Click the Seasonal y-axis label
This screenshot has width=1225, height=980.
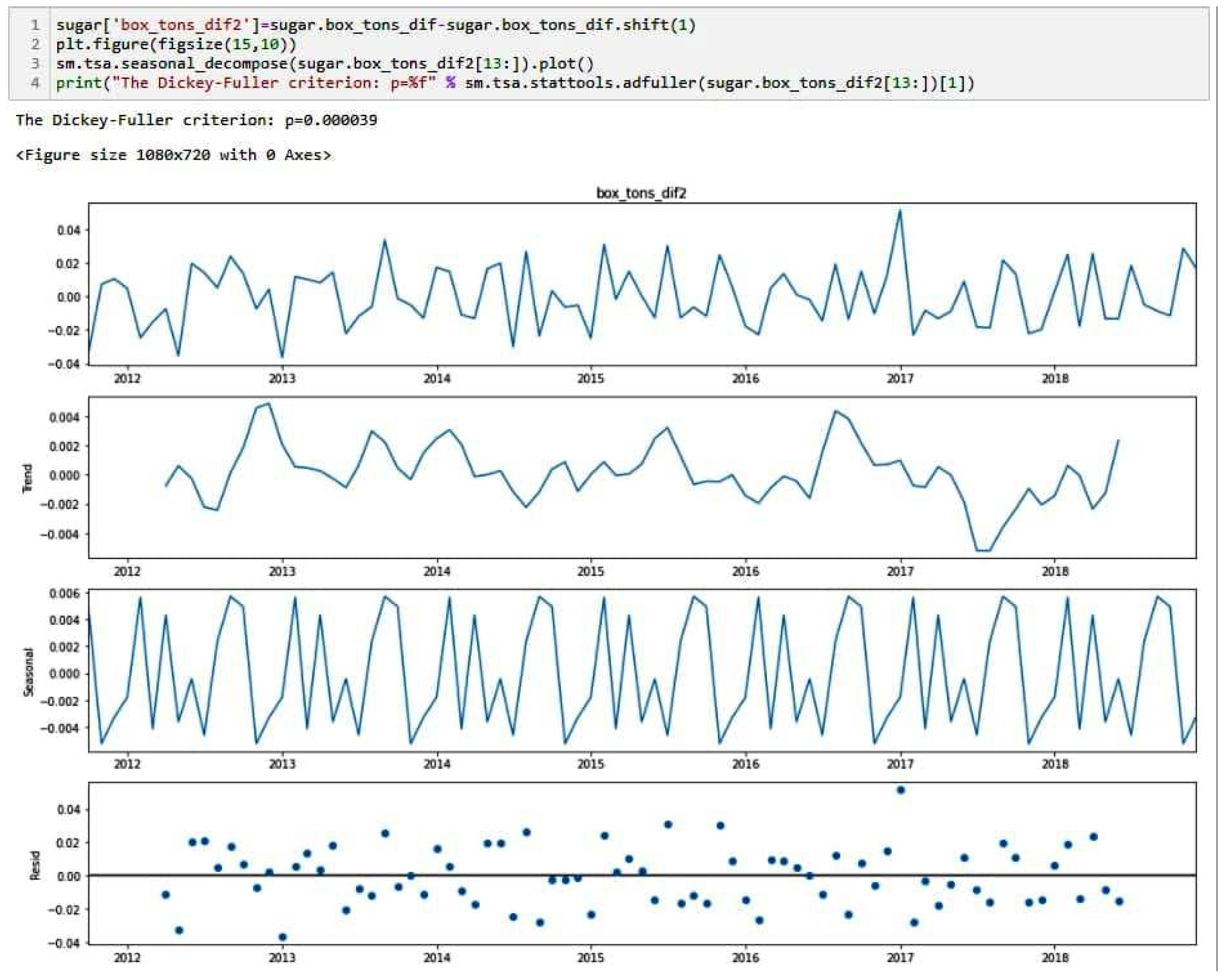[28, 672]
